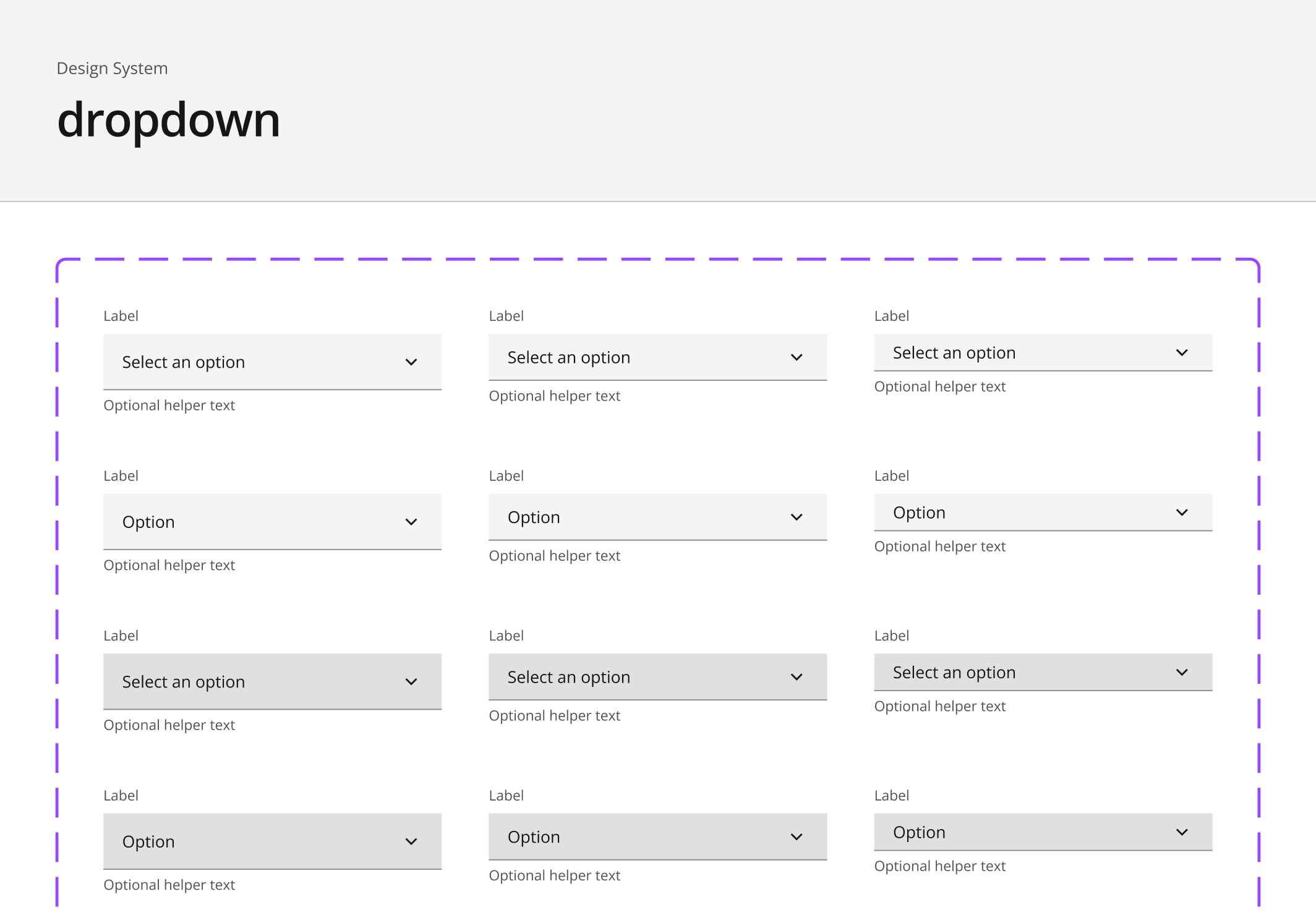1316x915 pixels.
Task: Click chevron of second-row right Option dropdown
Action: point(1182,513)
